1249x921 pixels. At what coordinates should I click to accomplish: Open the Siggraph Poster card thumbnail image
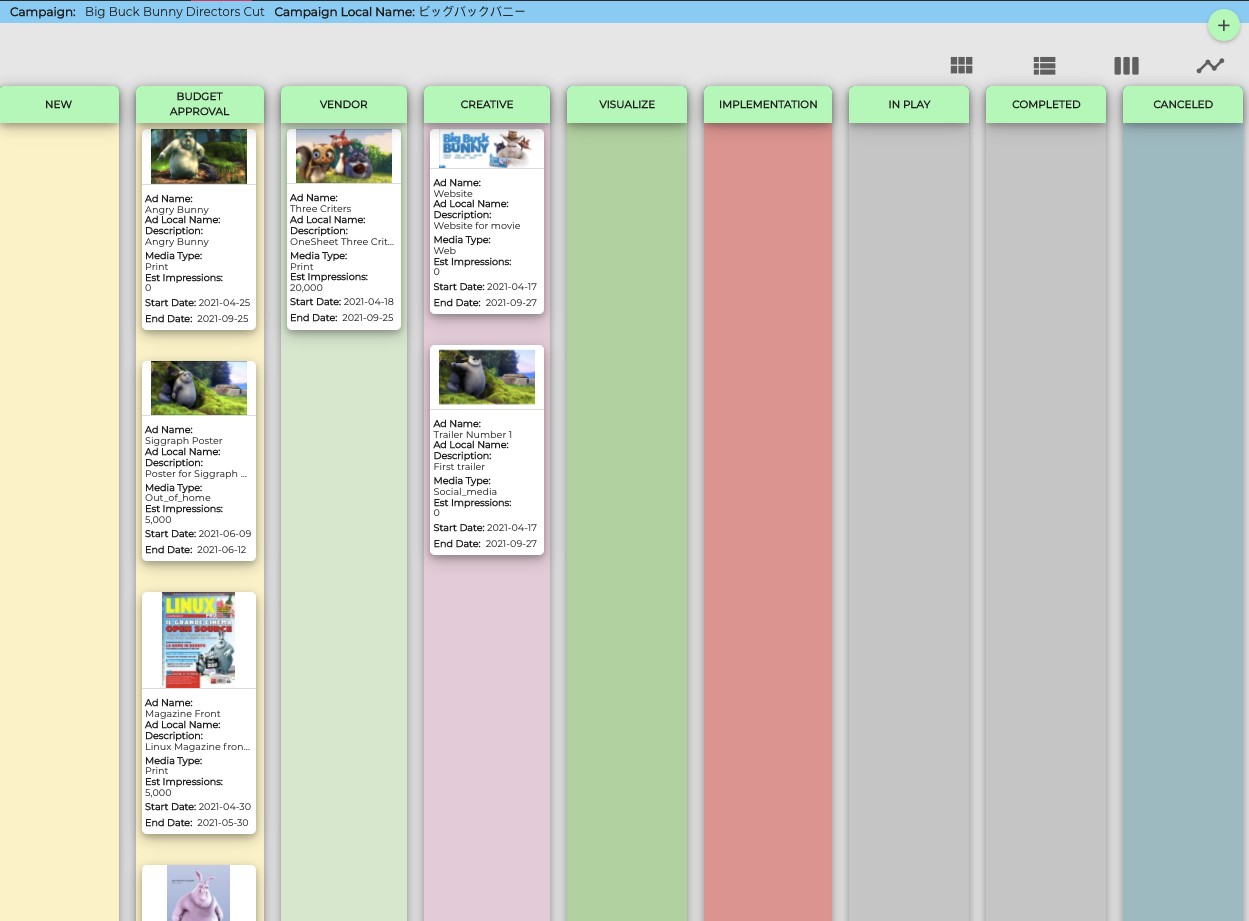click(199, 388)
